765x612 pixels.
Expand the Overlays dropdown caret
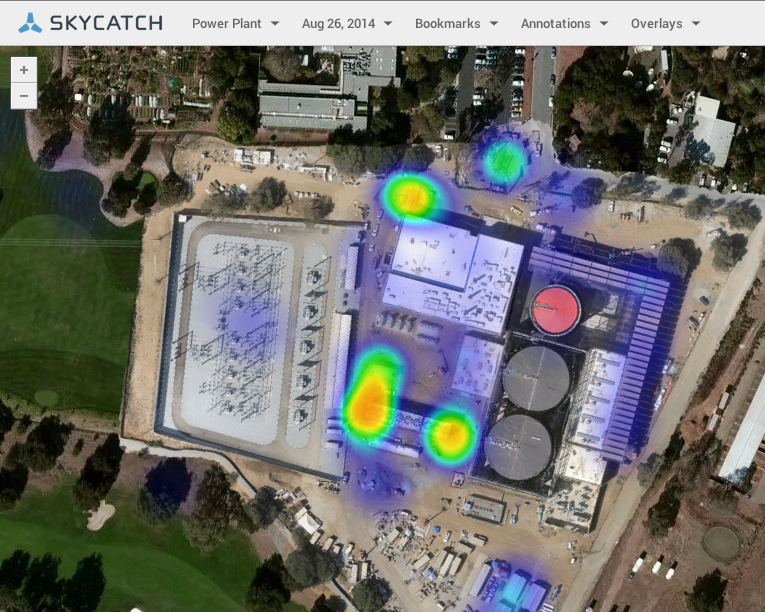point(696,23)
